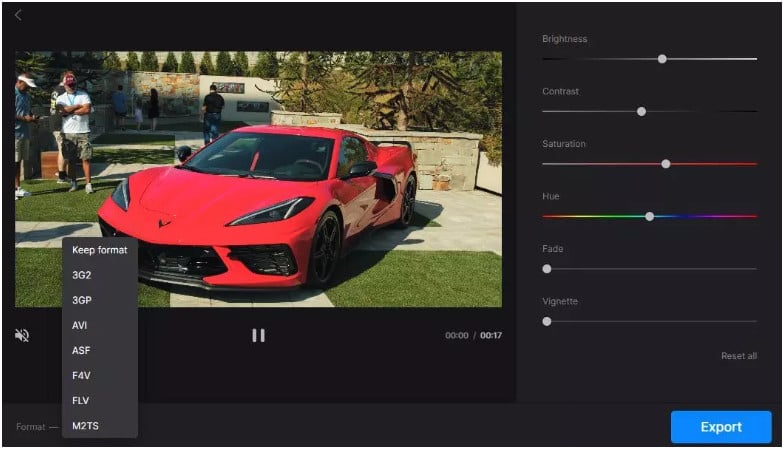
Task: Unmute the video with speaker icon
Action: 22,335
